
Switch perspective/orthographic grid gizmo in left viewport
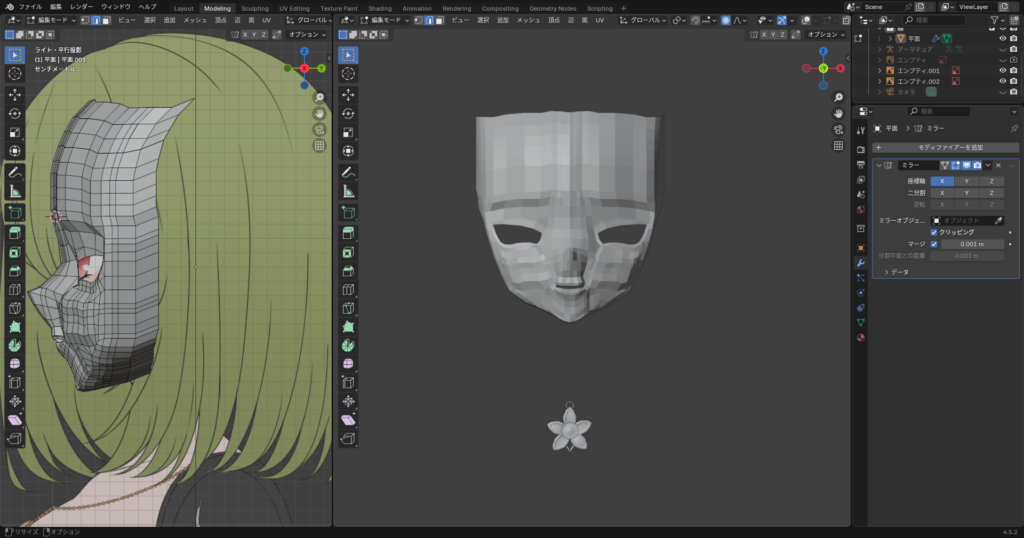click(x=319, y=146)
